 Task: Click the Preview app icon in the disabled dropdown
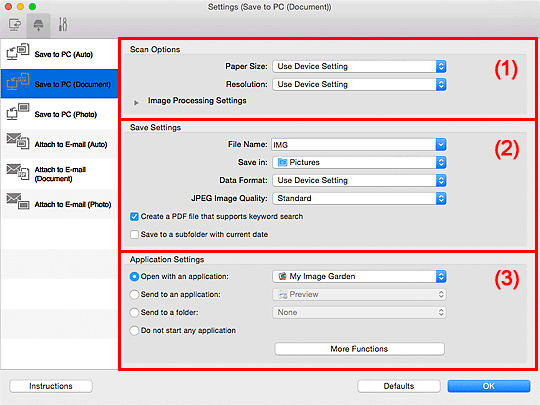click(283, 294)
